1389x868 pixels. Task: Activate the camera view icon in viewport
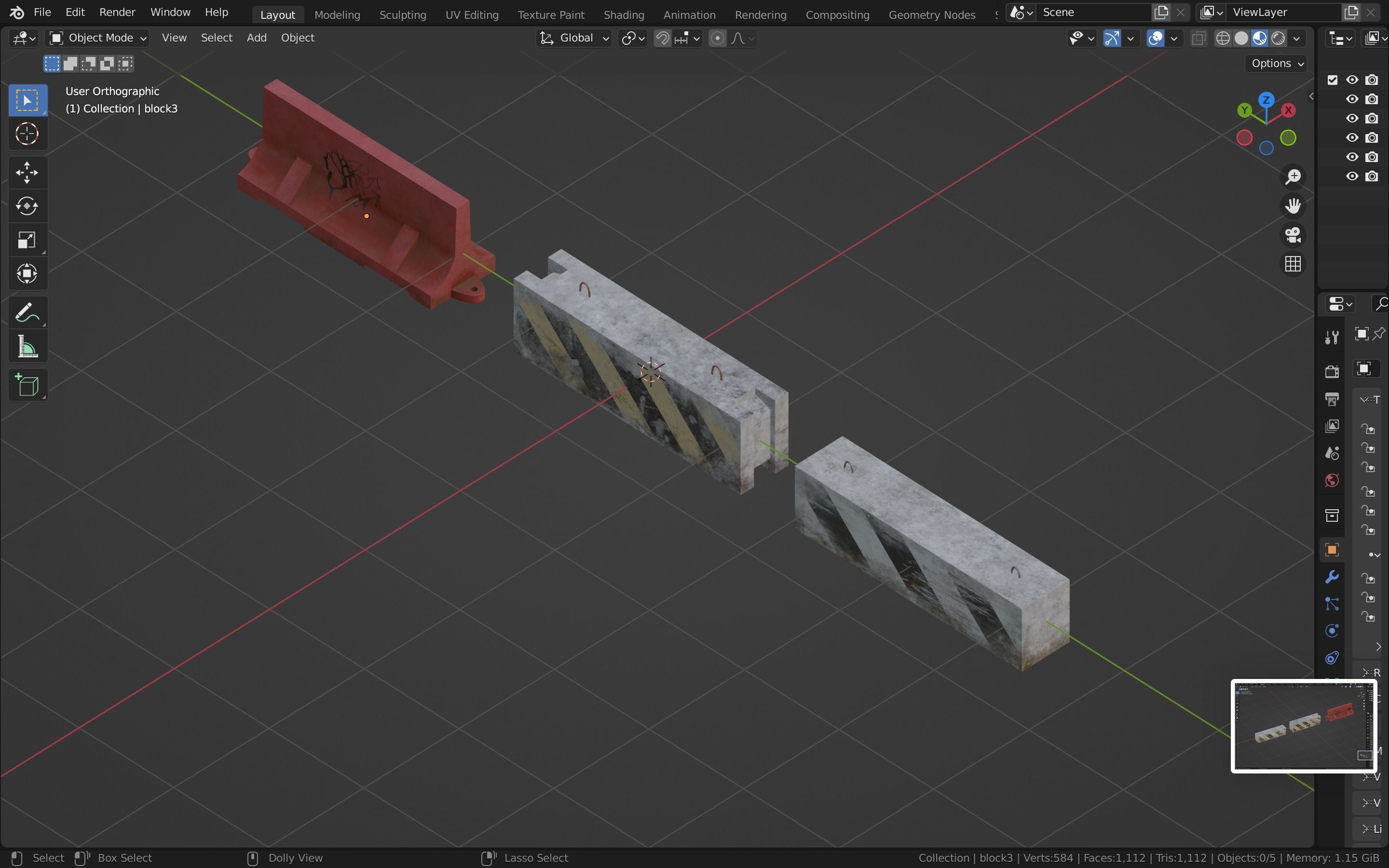tap(1293, 235)
